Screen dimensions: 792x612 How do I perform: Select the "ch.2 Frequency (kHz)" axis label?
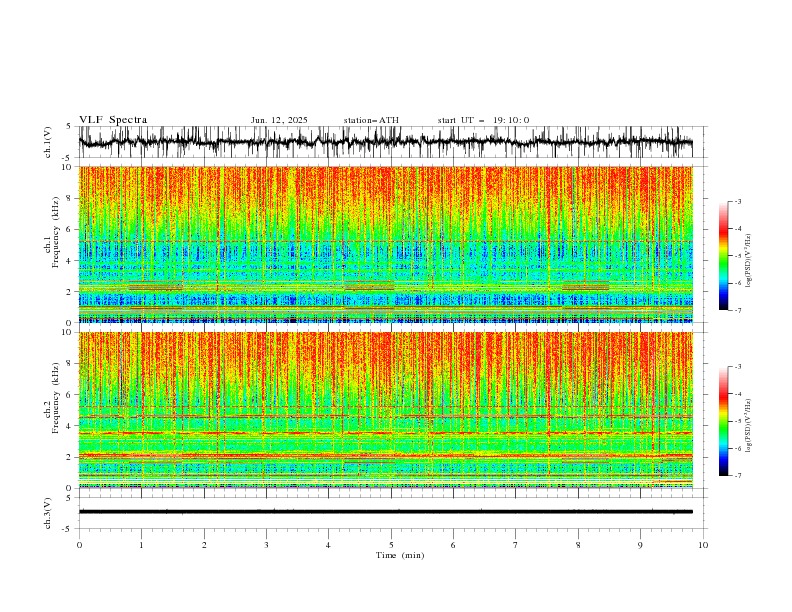pyautogui.click(x=52, y=397)
